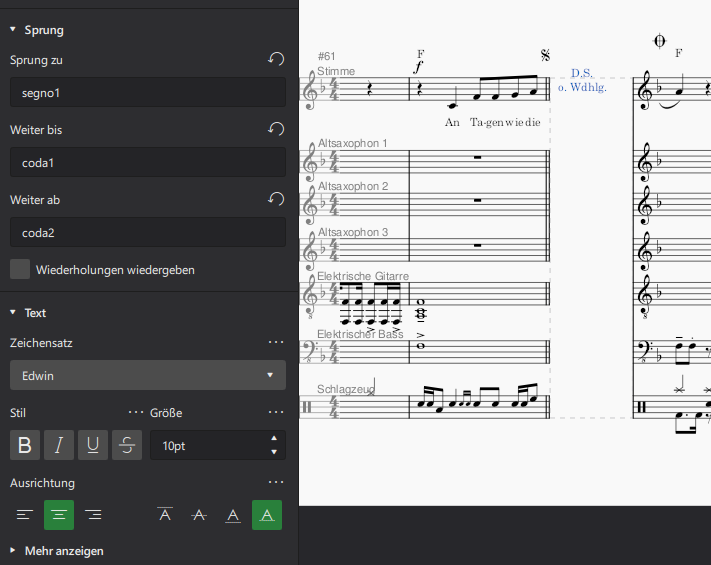Reset the 'Weiter bis' field
The width and height of the screenshot is (711, 565).
click(276, 130)
